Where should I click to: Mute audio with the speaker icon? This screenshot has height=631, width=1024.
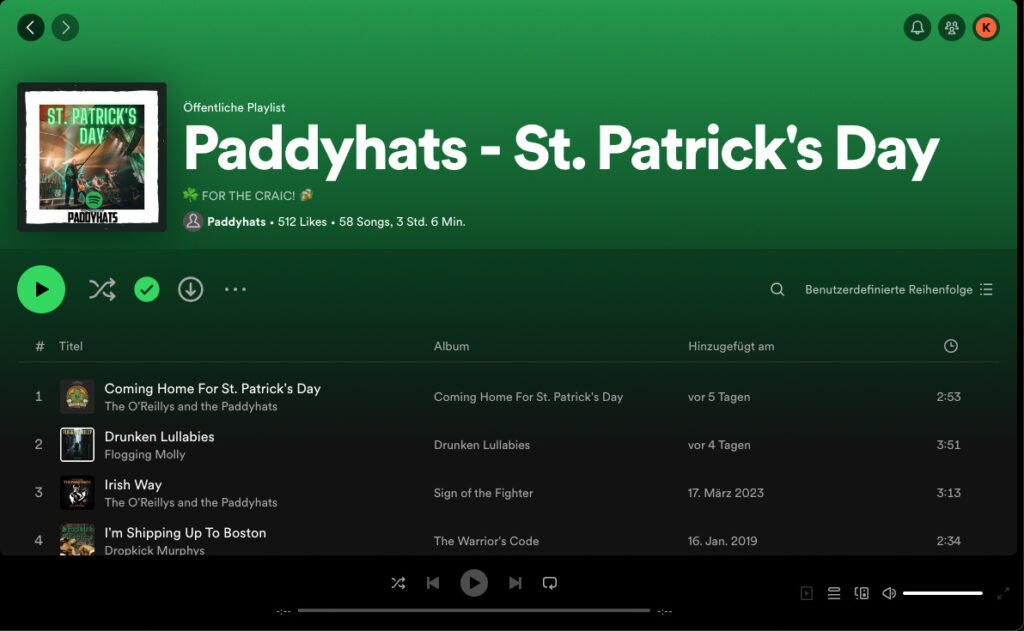889,593
